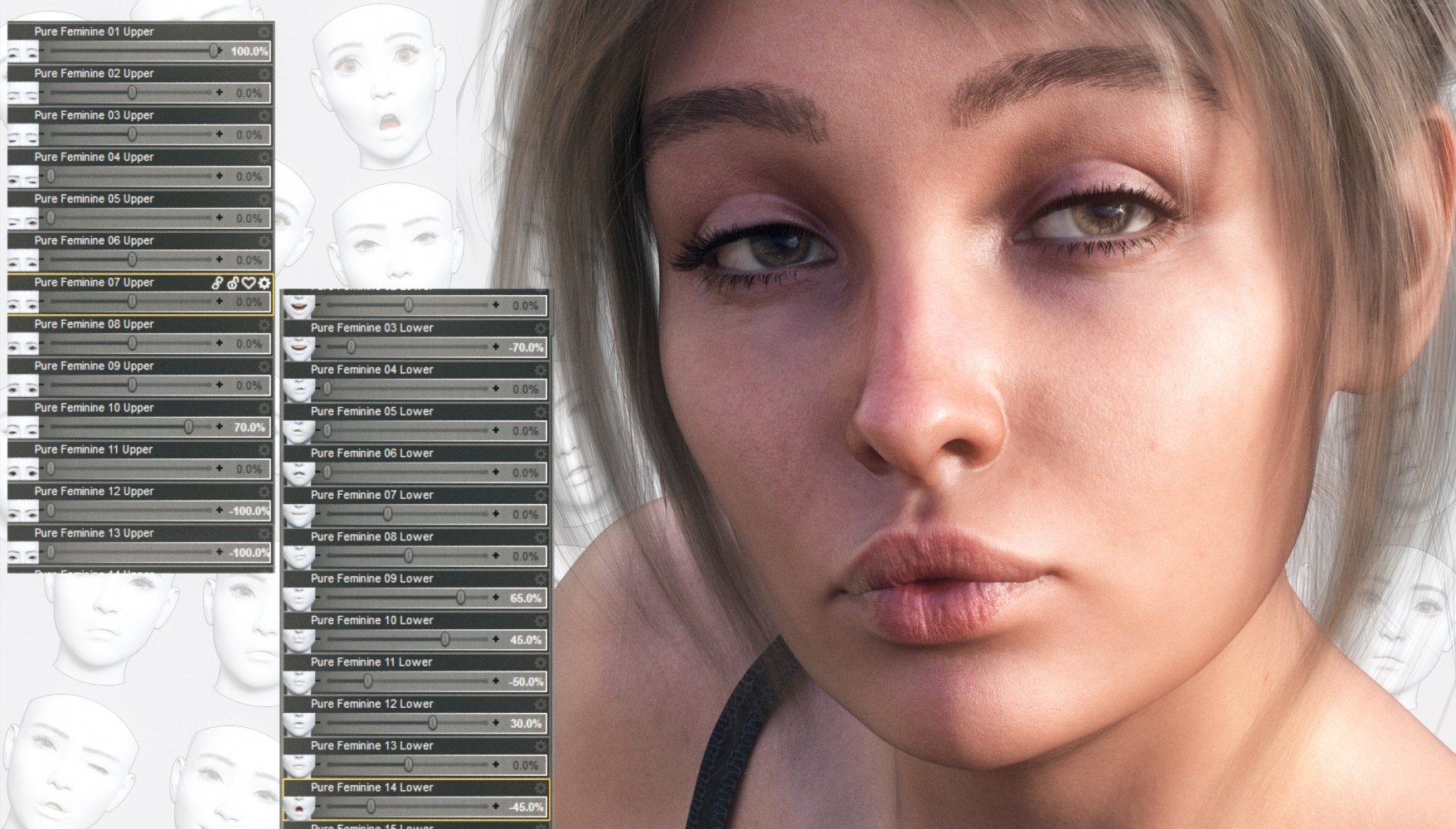
Task: Open gear menu of Pure Feminine 03 Lower
Action: click(x=541, y=328)
